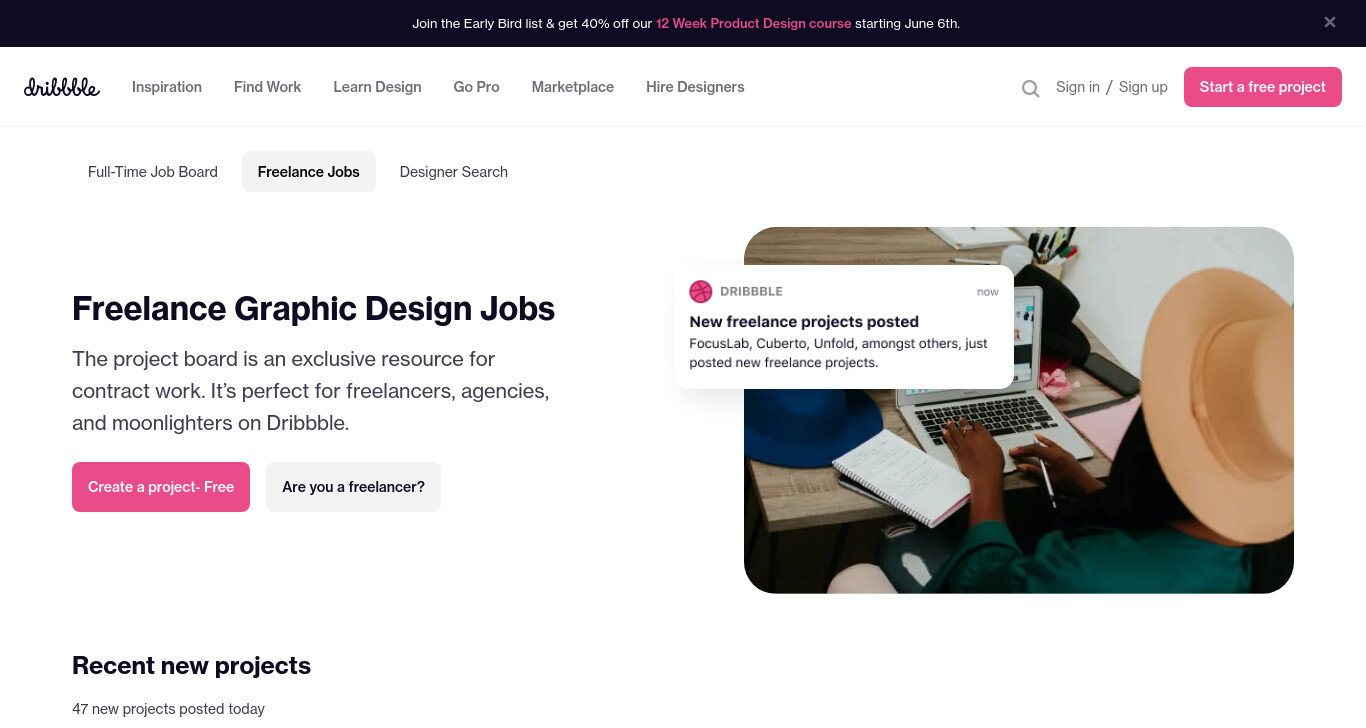This screenshot has width=1366, height=728.
Task: Click the notification 'now' timestamp
Action: click(x=988, y=292)
